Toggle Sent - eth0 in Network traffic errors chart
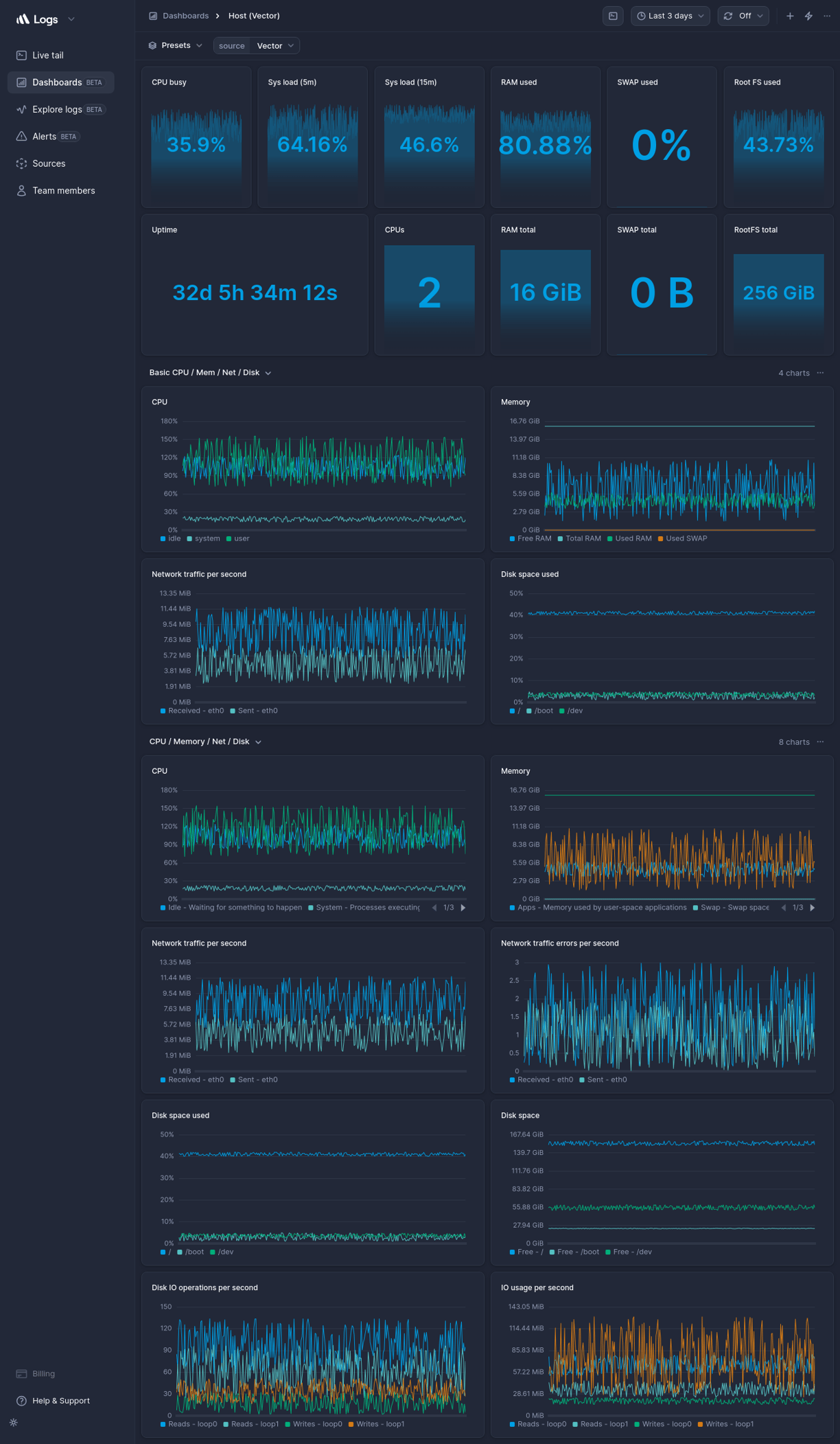 click(603, 1079)
